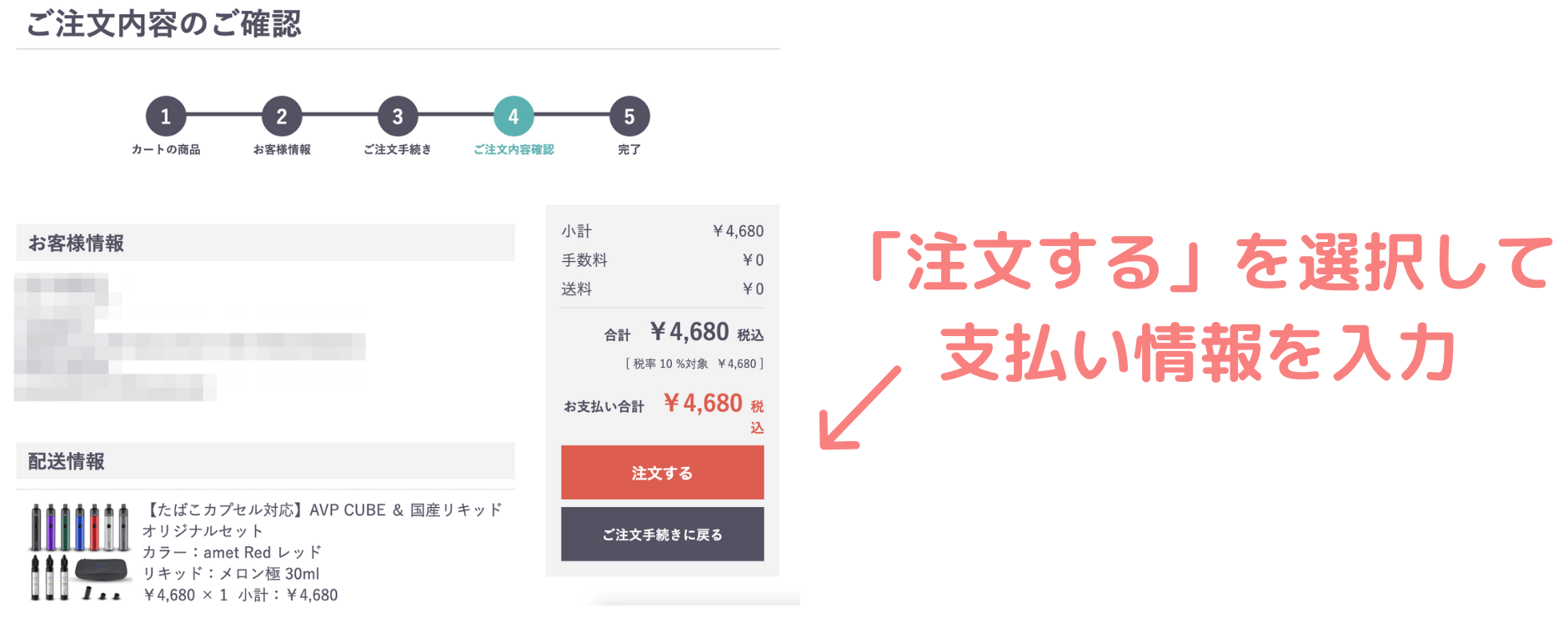The width and height of the screenshot is (1568, 628).
Task: Click the 手数料 ¥0 row
Action: tap(662, 260)
